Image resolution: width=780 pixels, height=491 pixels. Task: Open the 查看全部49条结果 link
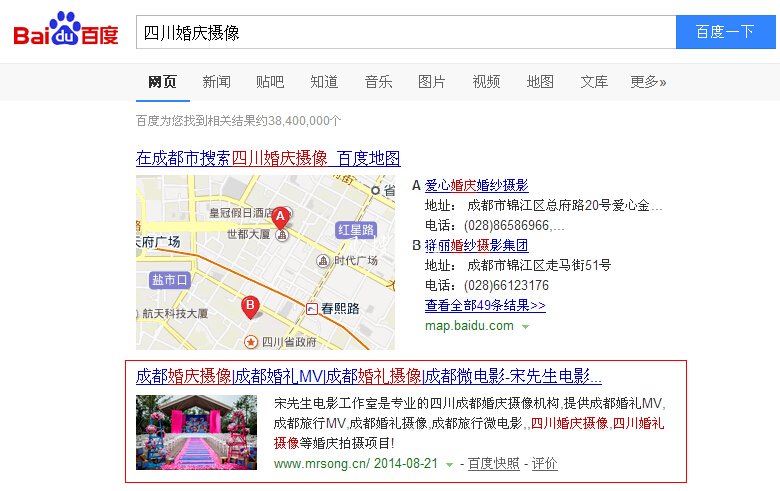(x=485, y=306)
